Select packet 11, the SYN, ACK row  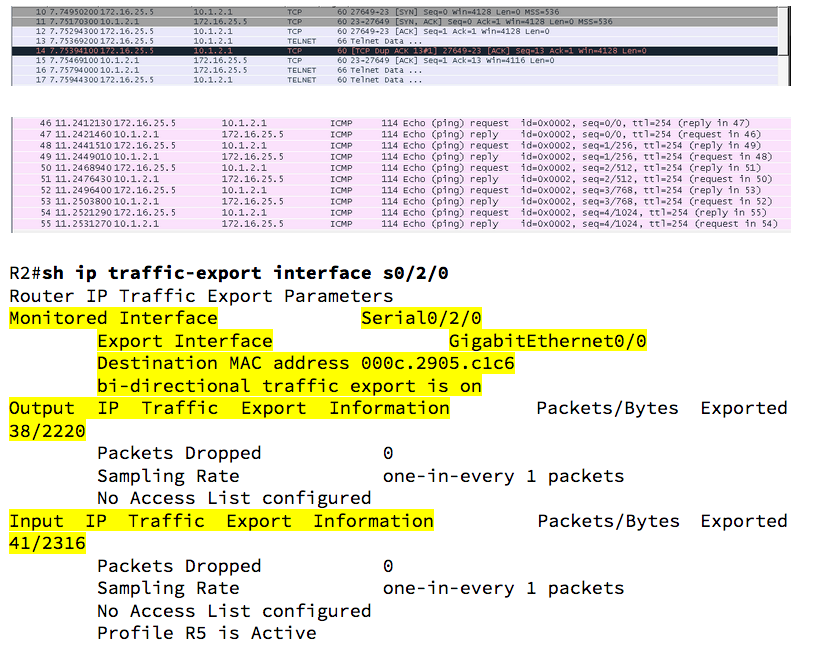394,21
